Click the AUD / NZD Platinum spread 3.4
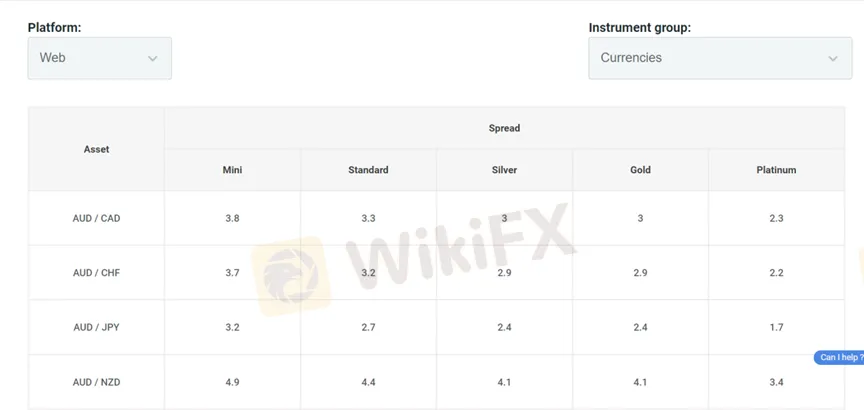Viewport: 864px width, 410px height. tap(776, 382)
